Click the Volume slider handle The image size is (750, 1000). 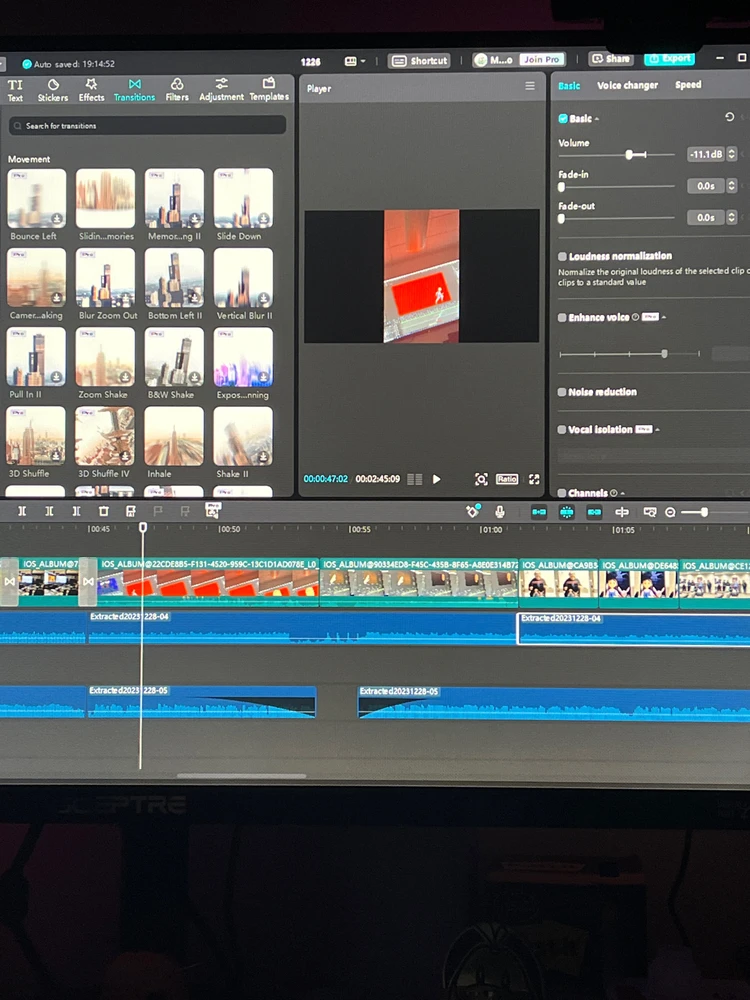pyautogui.click(x=629, y=155)
